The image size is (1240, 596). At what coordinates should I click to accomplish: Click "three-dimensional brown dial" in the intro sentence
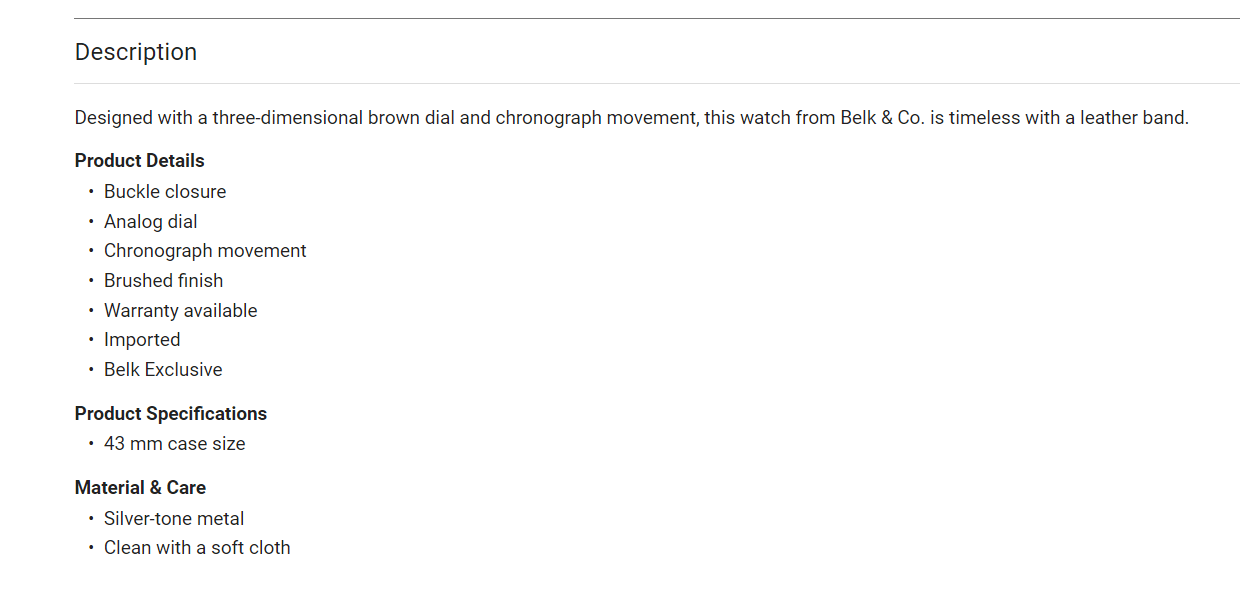[x=334, y=118]
